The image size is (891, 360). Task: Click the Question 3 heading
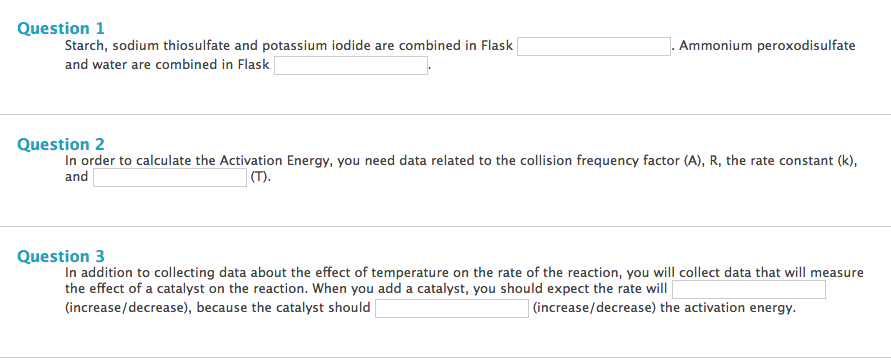click(x=61, y=256)
